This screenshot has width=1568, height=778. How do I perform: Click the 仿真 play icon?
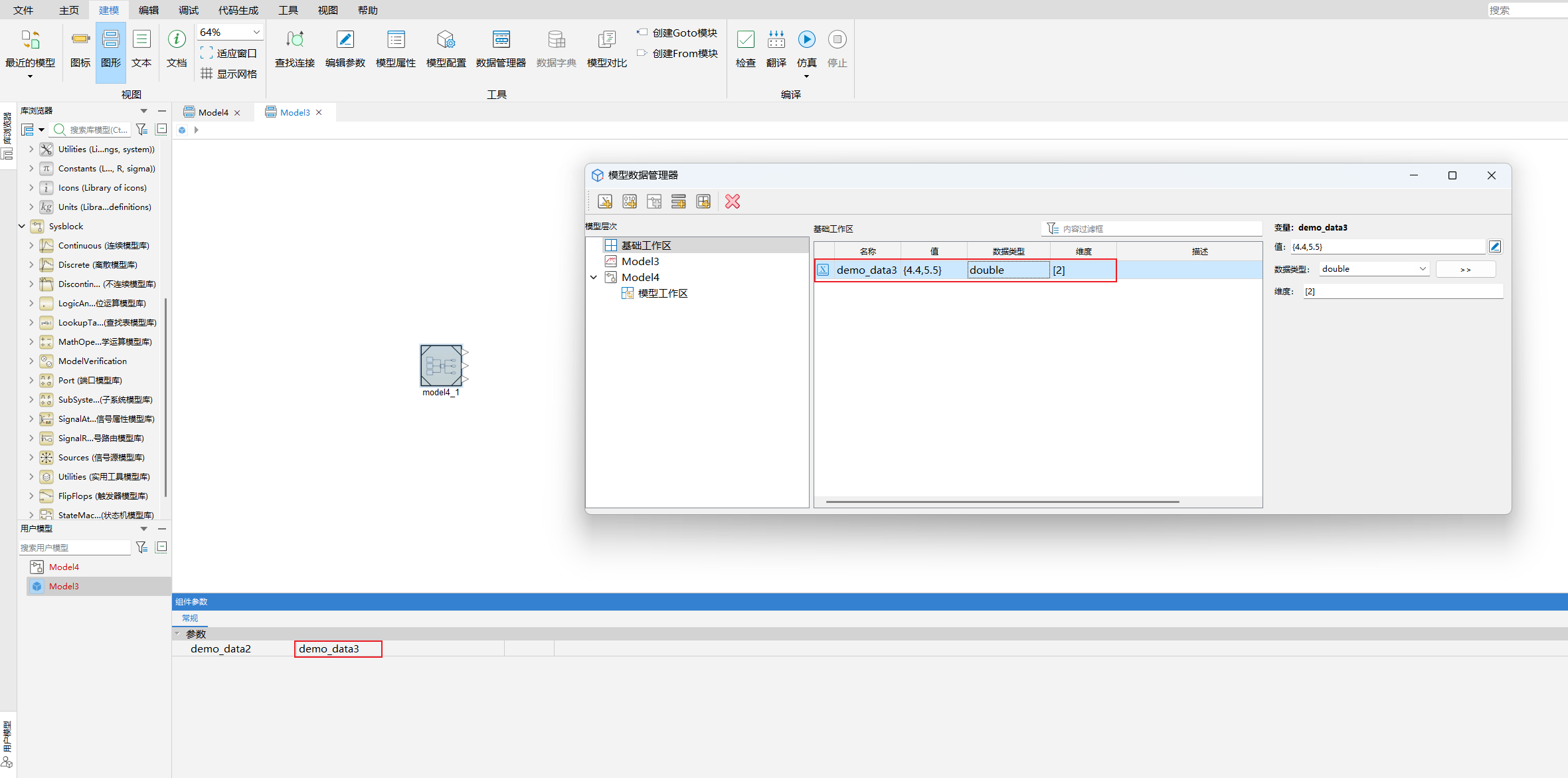coord(806,40)
